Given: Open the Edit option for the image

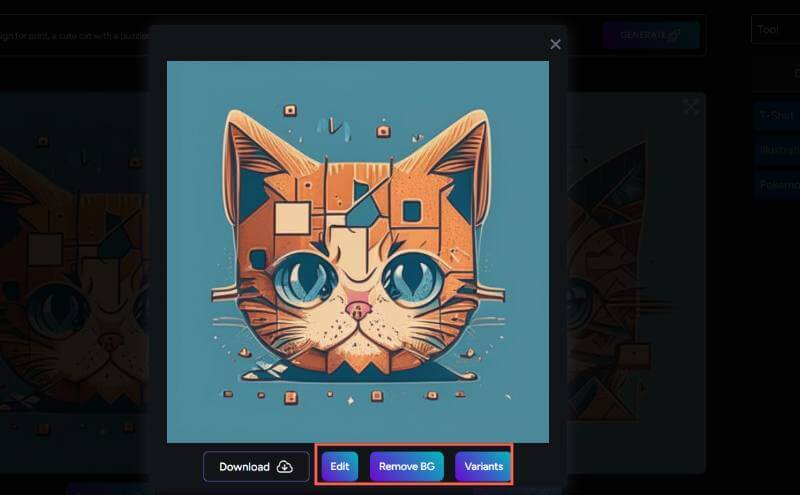Looking at the screenshot, I should click(340, 466).
